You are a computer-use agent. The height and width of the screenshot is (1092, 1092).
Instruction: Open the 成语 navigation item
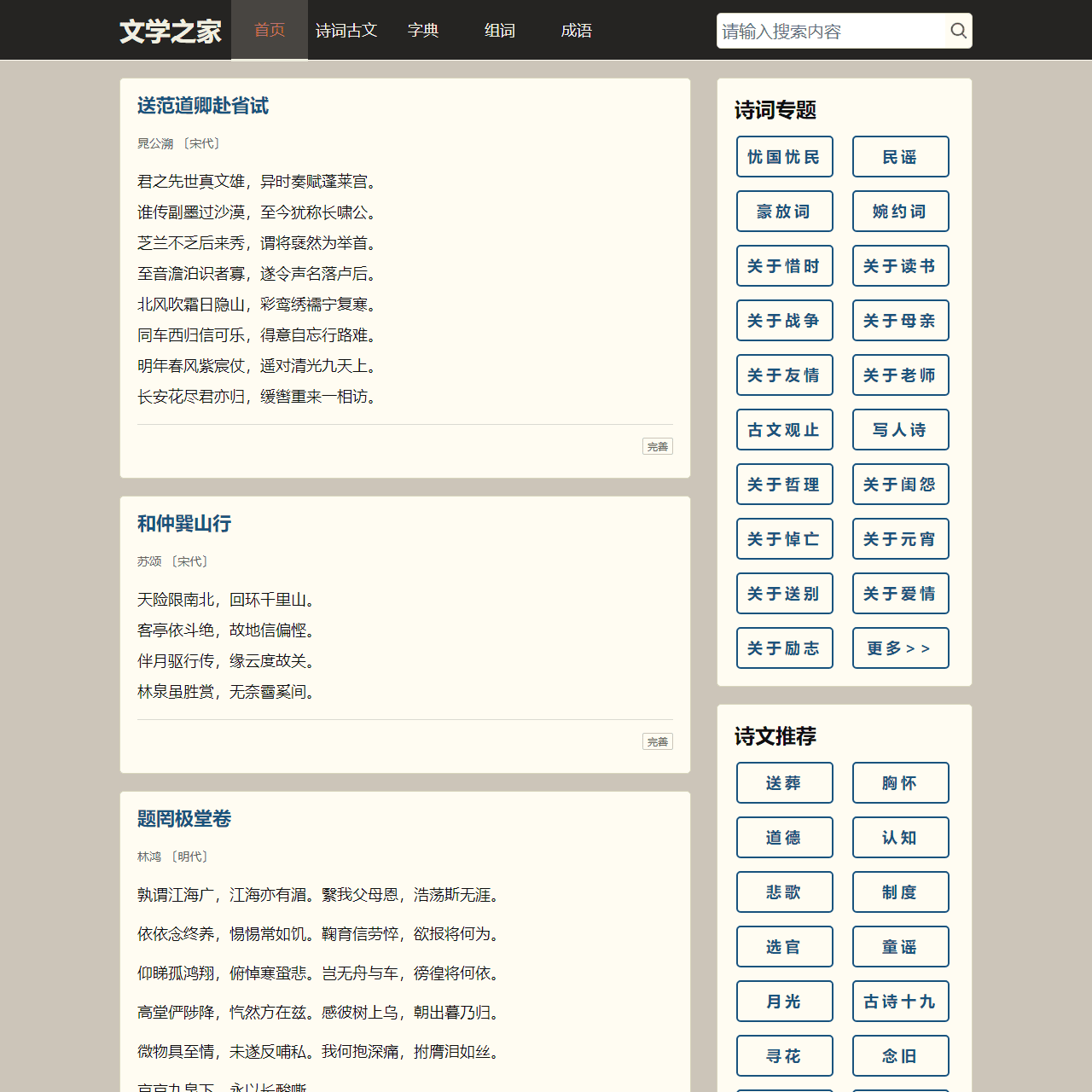(577, 30)
